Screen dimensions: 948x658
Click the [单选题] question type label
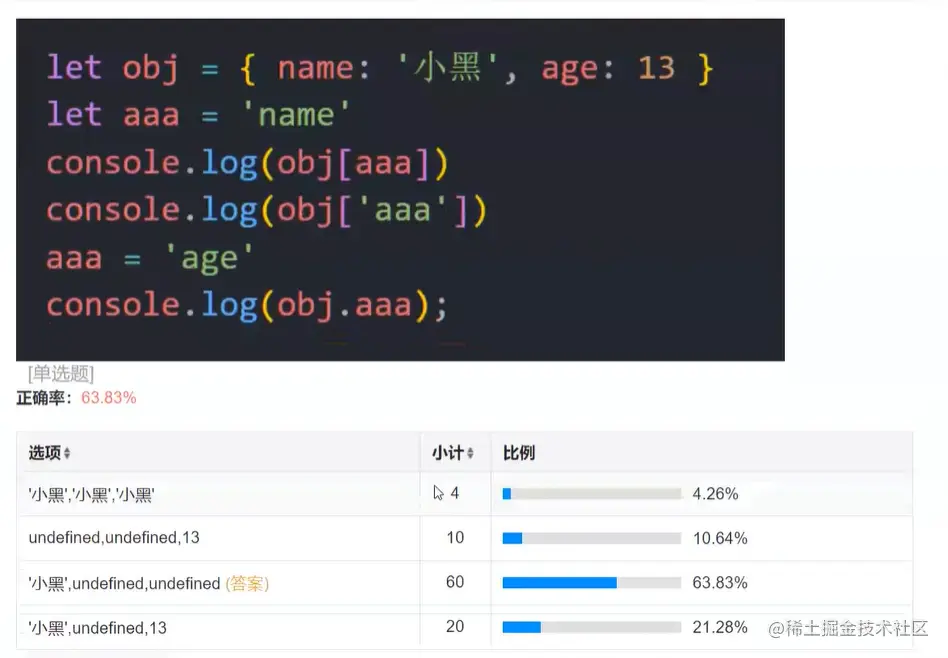pyautogui.click(x=61, y=374)
